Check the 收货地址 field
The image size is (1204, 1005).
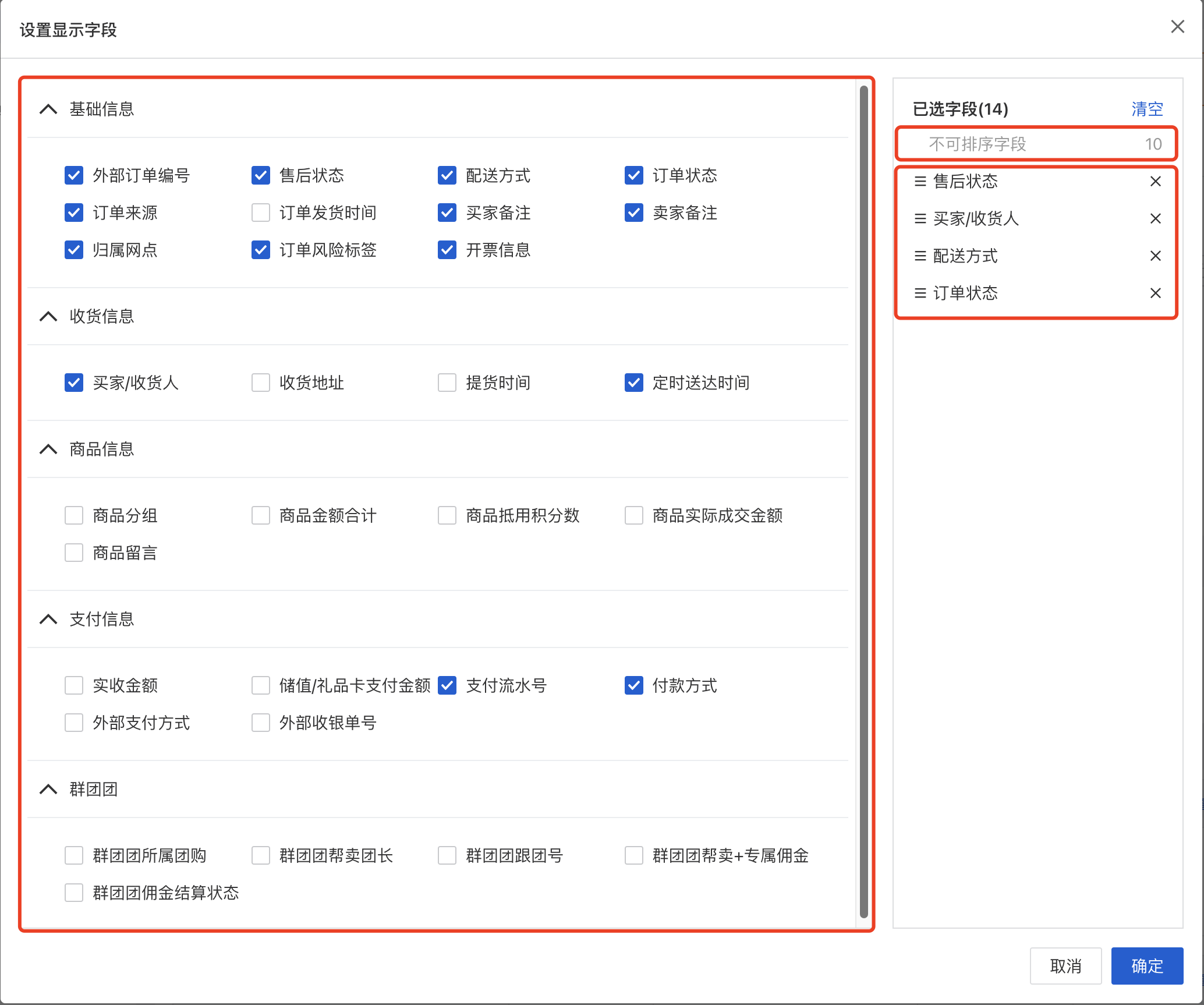pyautogui.click(x=261, y=383)
